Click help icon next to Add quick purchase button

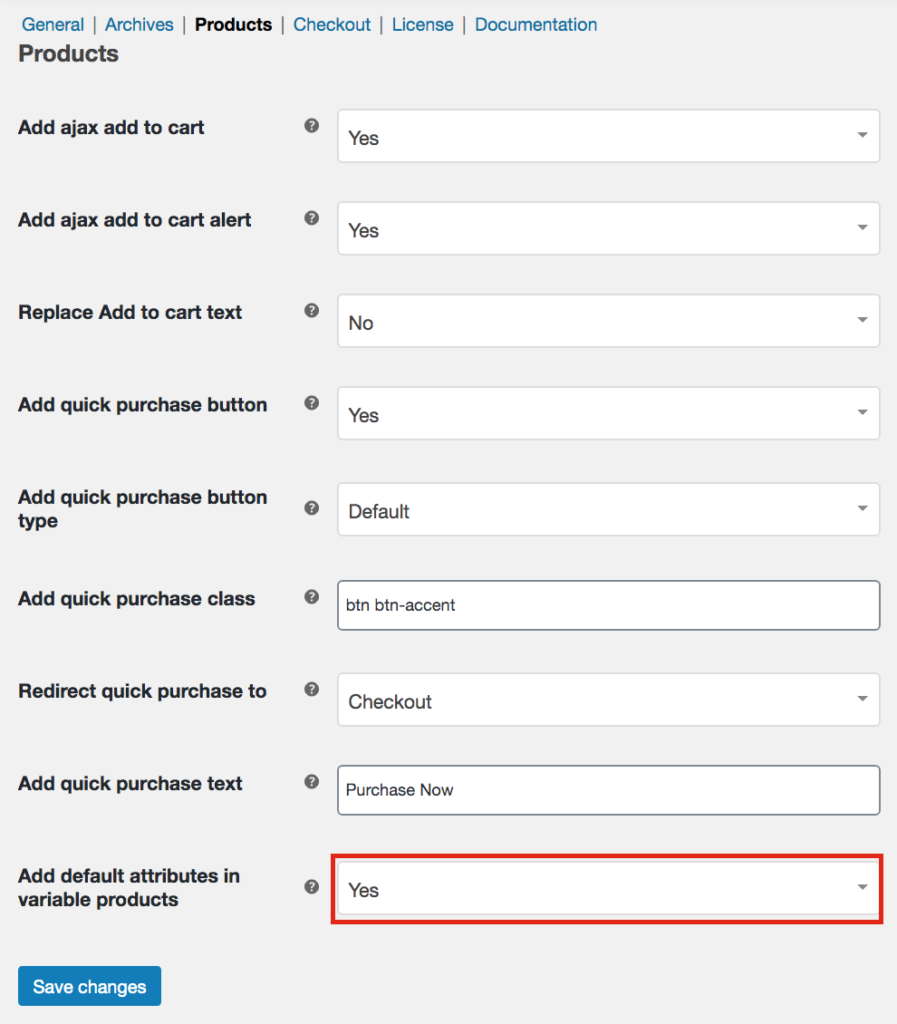click(x=311, y=403)
